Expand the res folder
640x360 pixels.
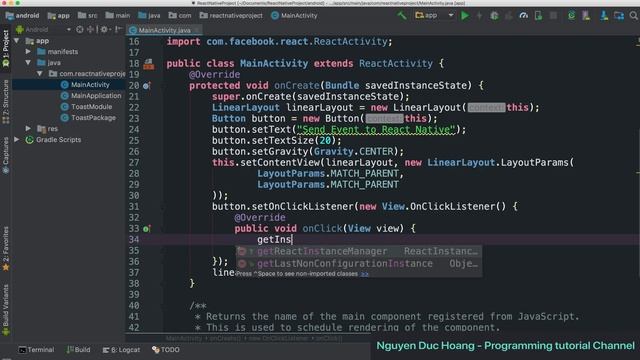tap(28, 129)
